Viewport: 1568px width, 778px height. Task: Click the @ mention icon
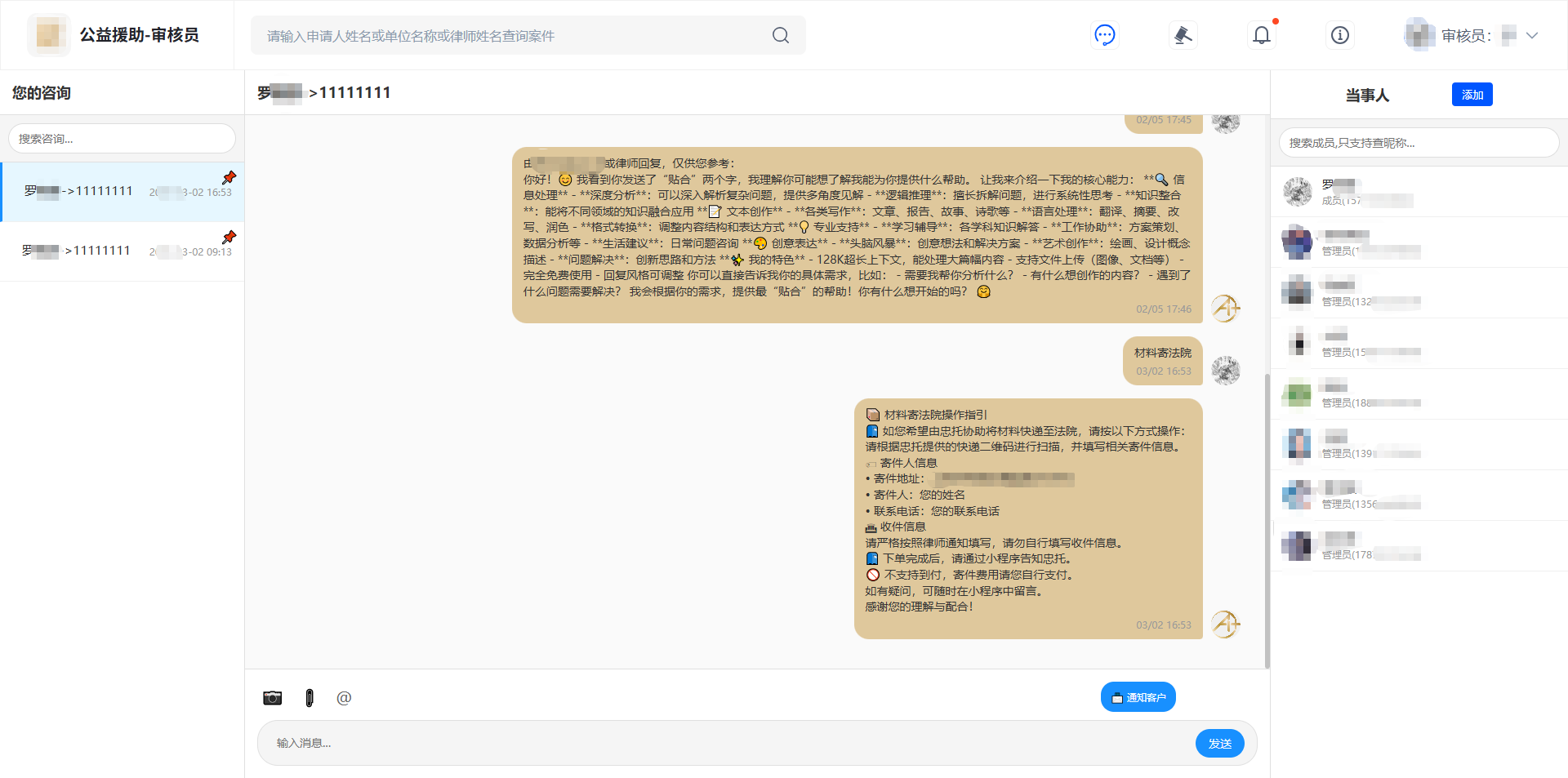[x=344, y=698]
